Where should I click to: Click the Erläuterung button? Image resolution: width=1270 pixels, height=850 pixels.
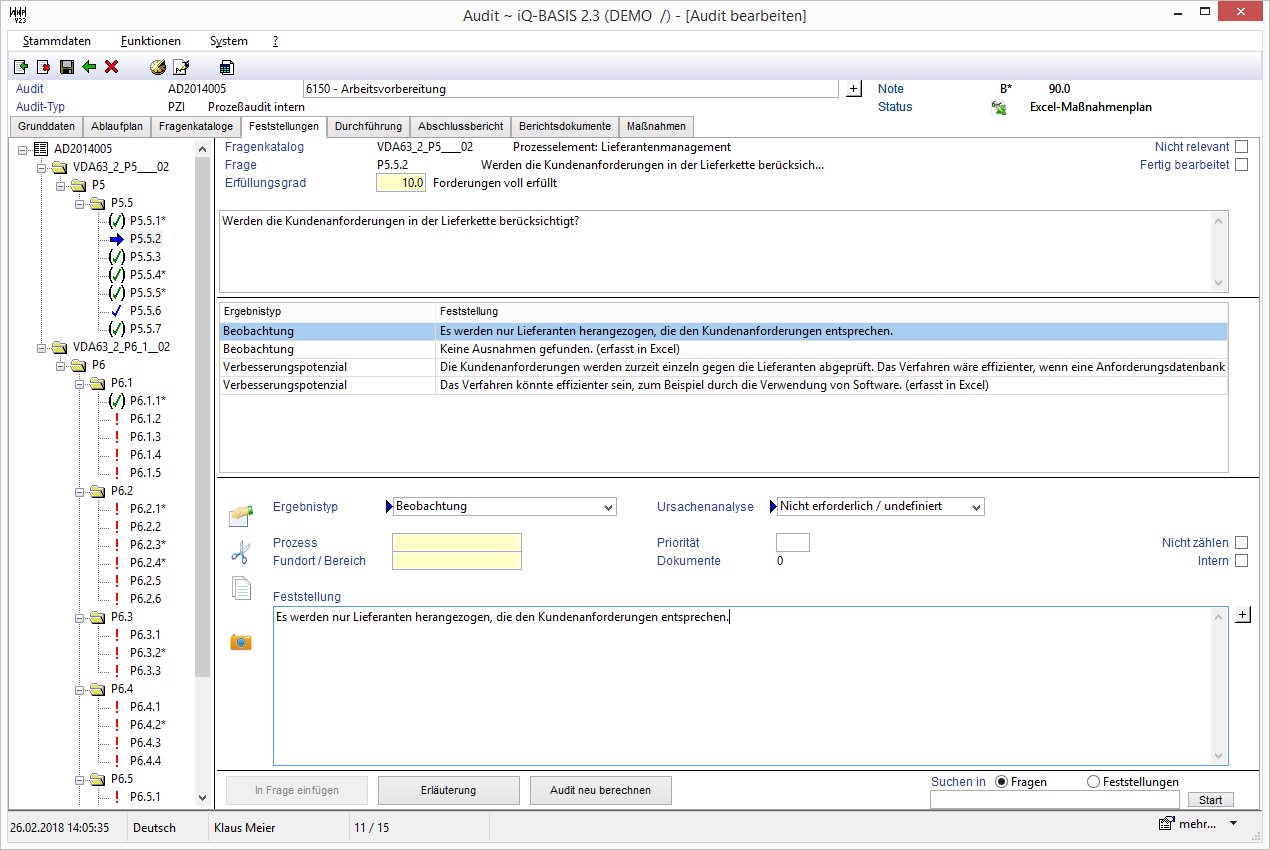coord(449,790)
